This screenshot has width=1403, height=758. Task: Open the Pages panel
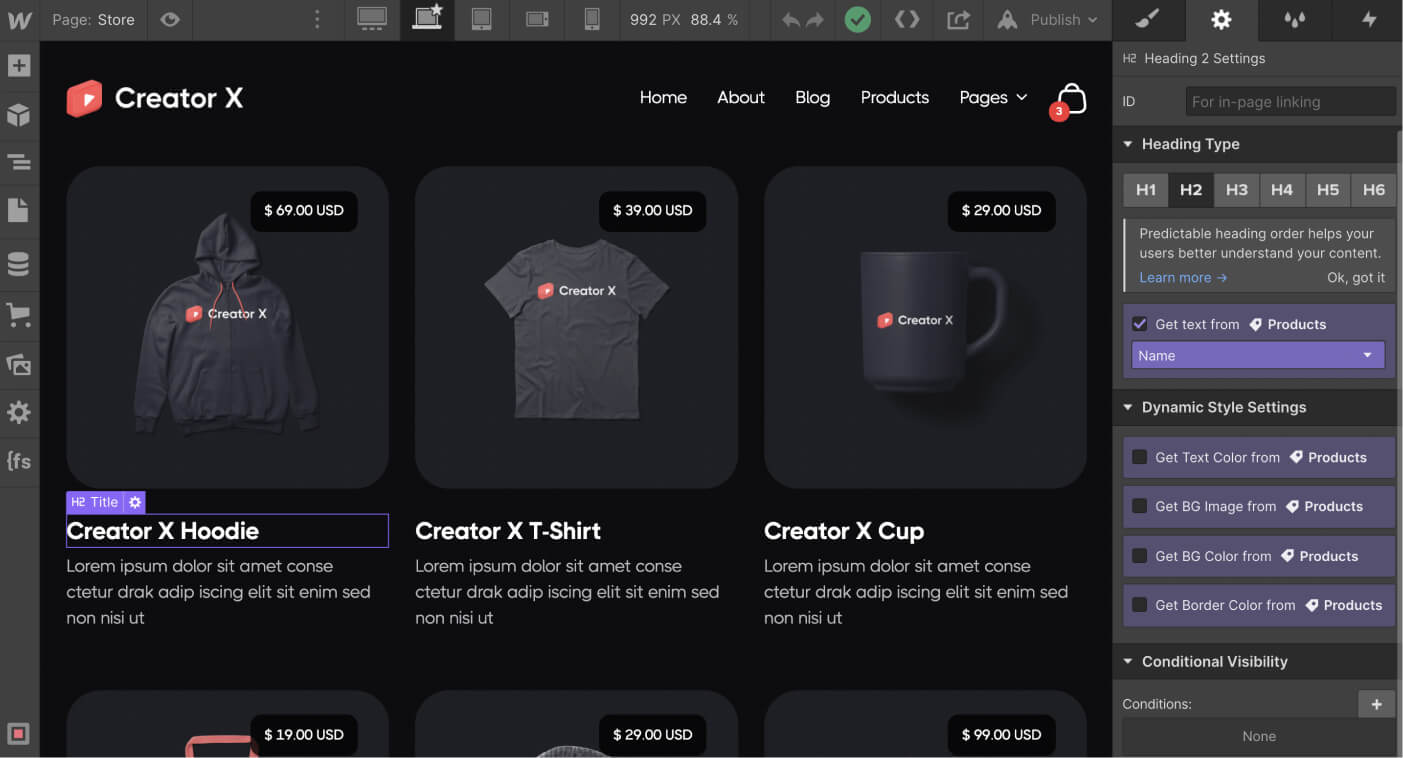(19, 211)
